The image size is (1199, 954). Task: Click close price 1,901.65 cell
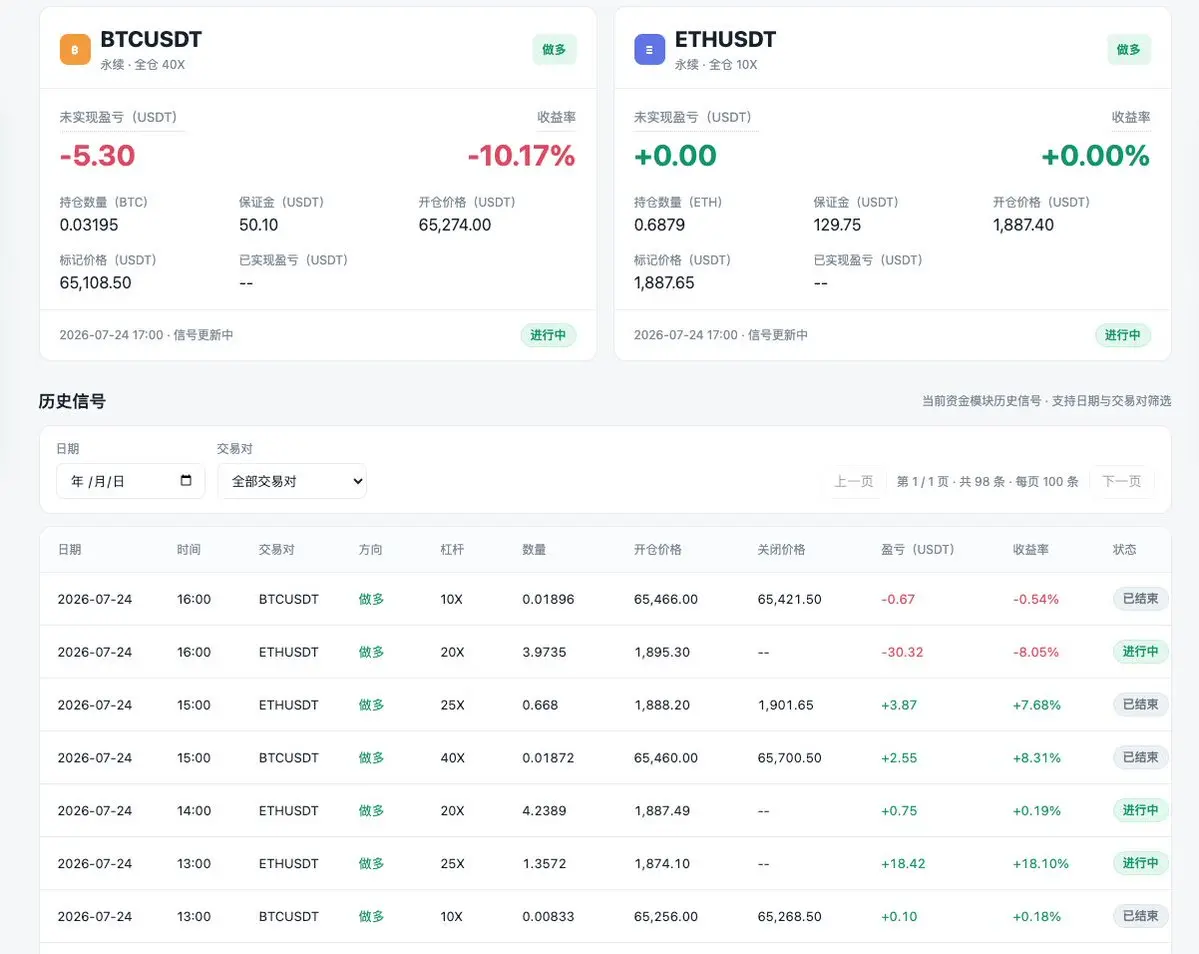pyautogui.click(x=785, y=705)
